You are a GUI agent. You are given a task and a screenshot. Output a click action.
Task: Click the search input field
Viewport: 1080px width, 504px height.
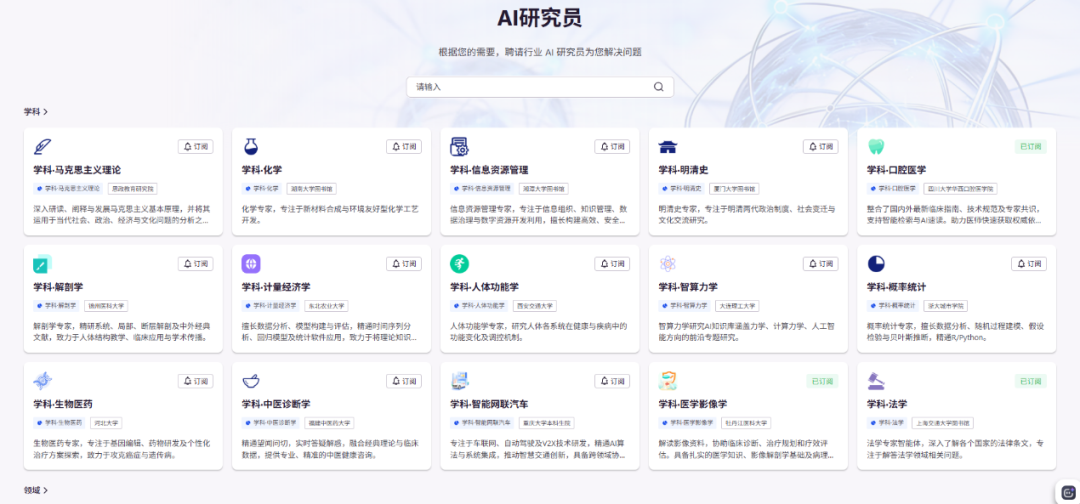point(530,87)
